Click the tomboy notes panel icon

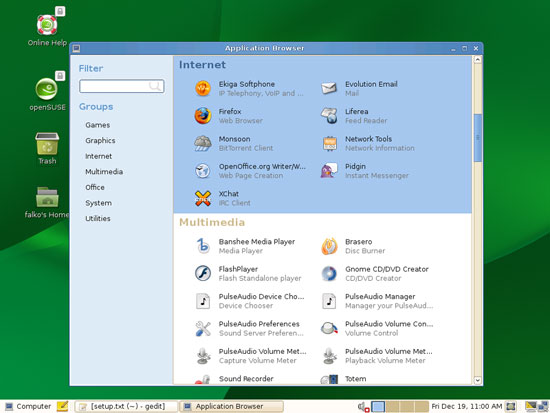62,406
